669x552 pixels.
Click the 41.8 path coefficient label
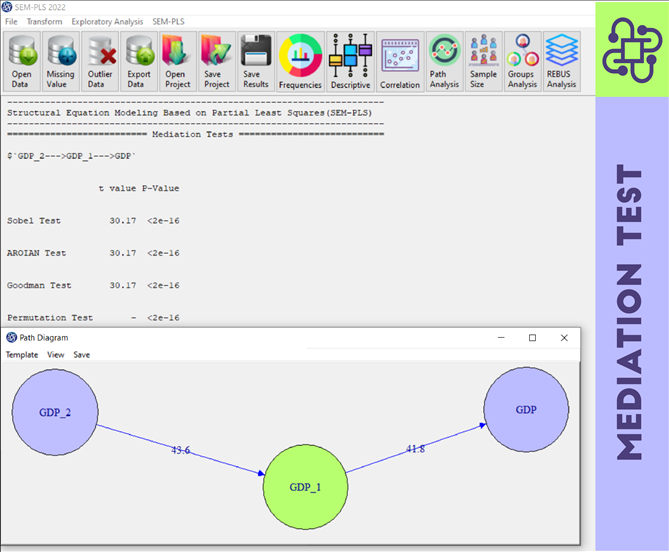point(416,449)
